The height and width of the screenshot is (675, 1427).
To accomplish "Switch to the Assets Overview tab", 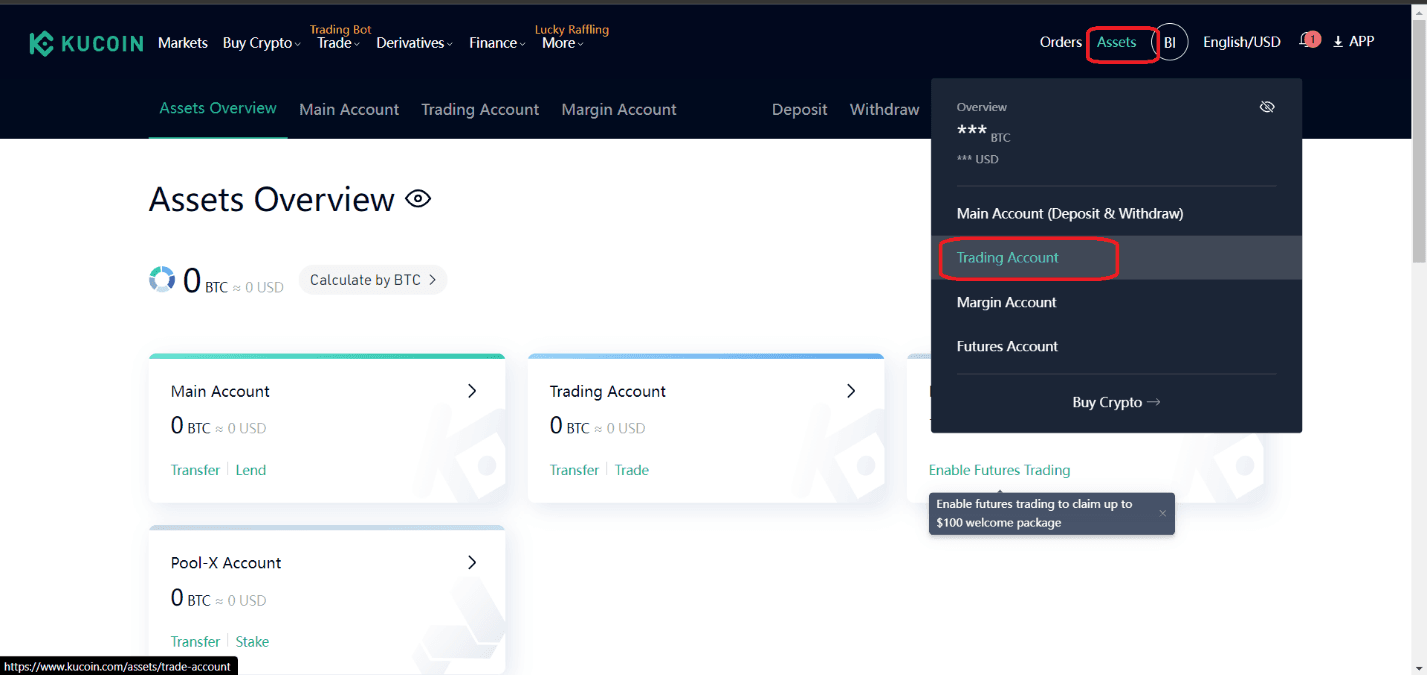I will pyautogui.click(x=218, y=108).
